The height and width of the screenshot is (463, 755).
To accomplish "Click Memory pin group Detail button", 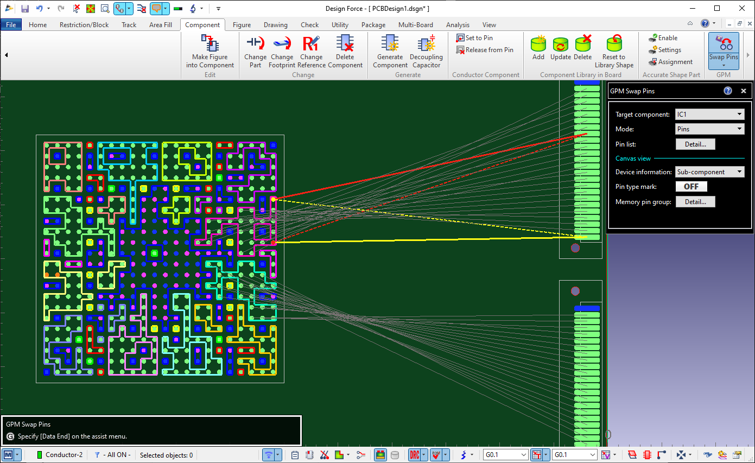I will tap(695, 202).
